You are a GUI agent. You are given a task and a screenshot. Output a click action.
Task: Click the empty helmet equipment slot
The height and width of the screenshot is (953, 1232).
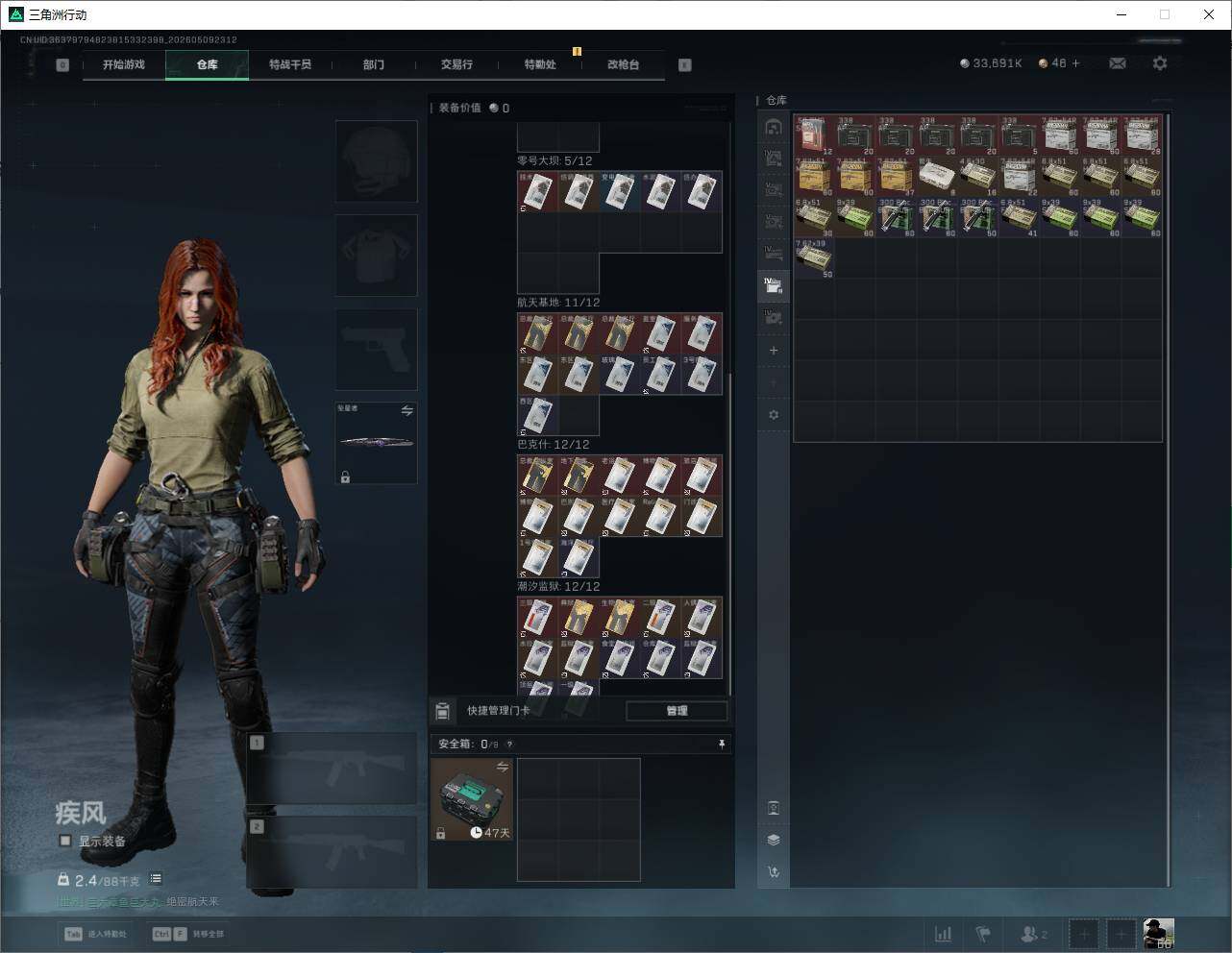point(376,161)
